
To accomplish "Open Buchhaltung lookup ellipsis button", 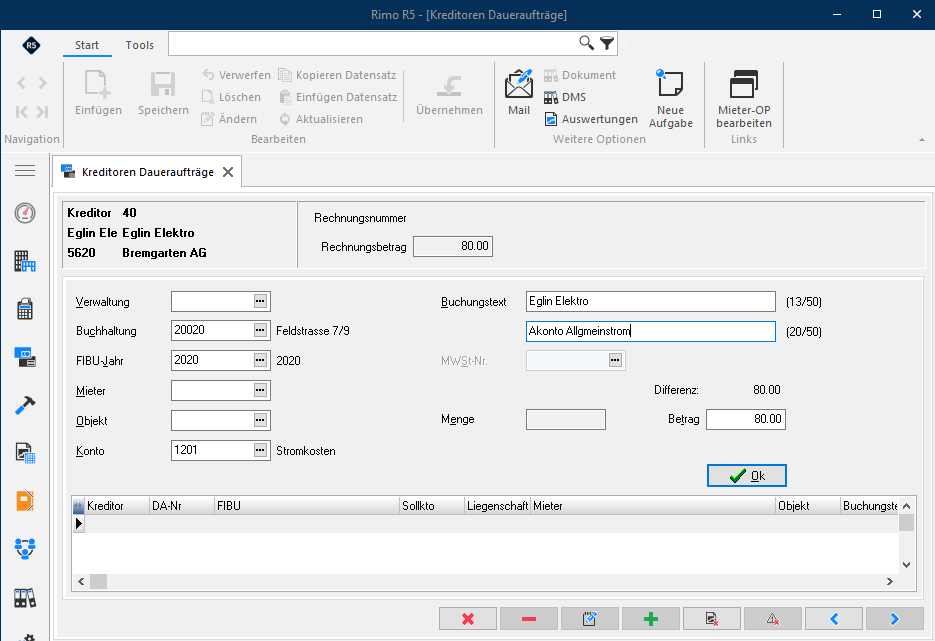I will pos(261,330).
